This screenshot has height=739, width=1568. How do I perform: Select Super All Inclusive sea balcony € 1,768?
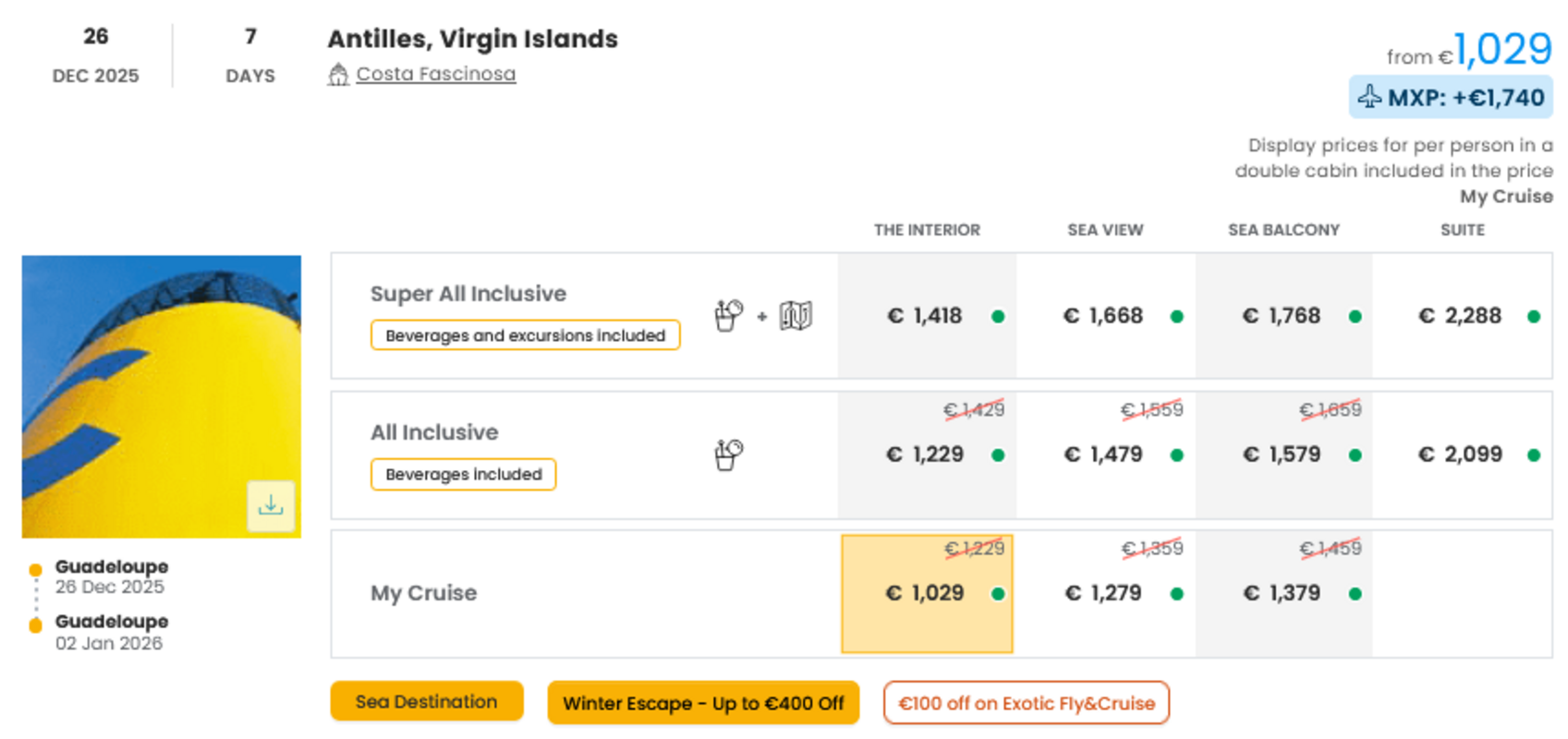[x=1284, y=316]
